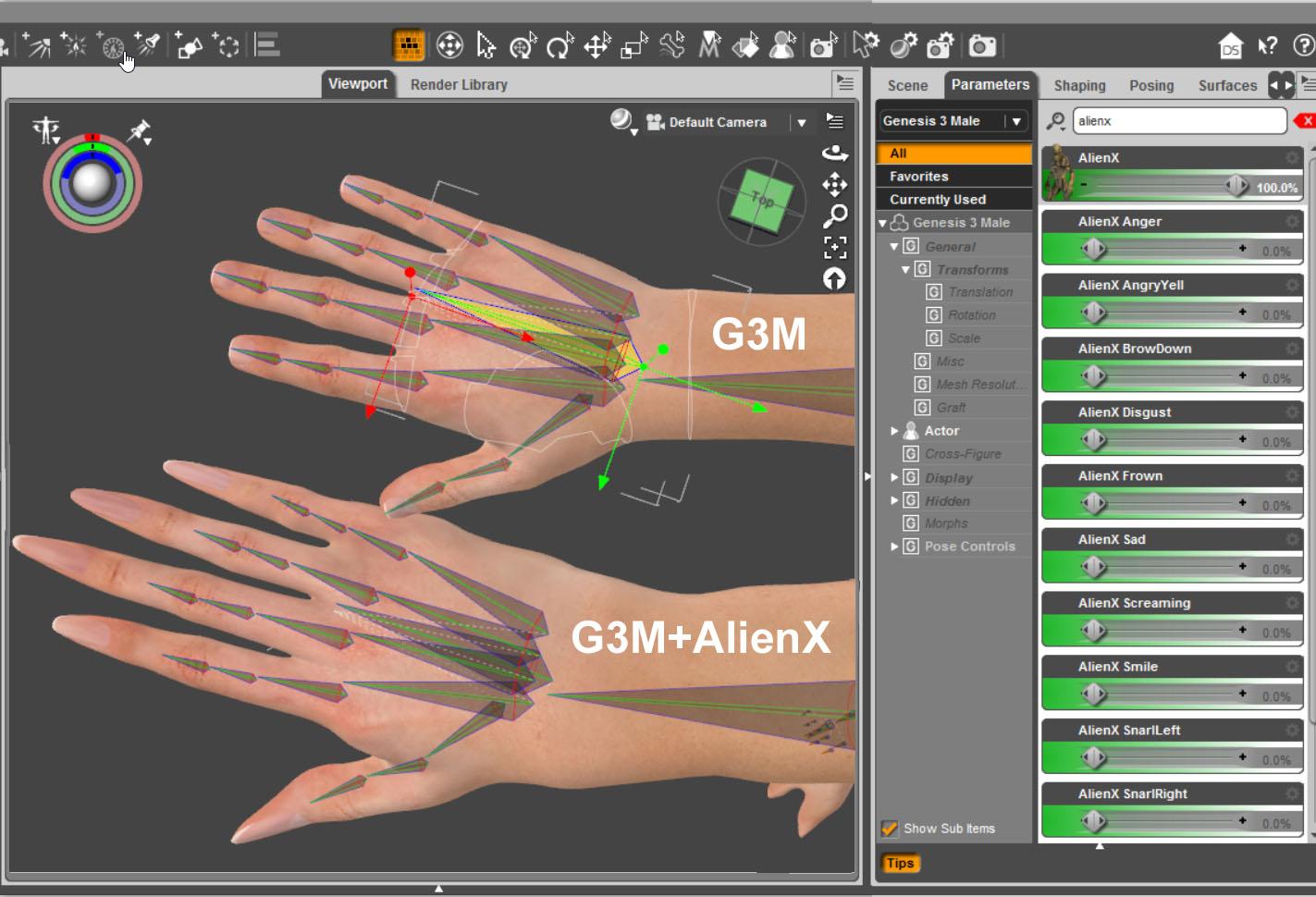Collapse the Genesis 3 Male tree node
1316x897 pixels.
click(882, 223)
